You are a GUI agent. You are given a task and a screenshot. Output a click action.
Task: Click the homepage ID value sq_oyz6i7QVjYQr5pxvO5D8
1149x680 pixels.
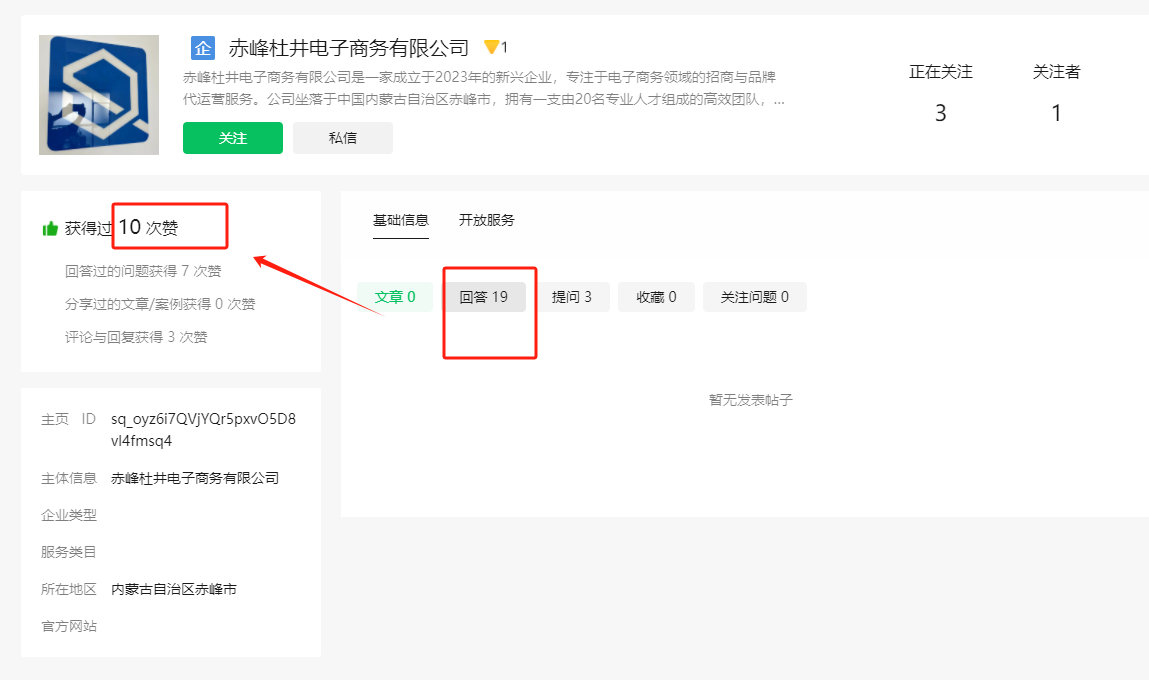203,429
